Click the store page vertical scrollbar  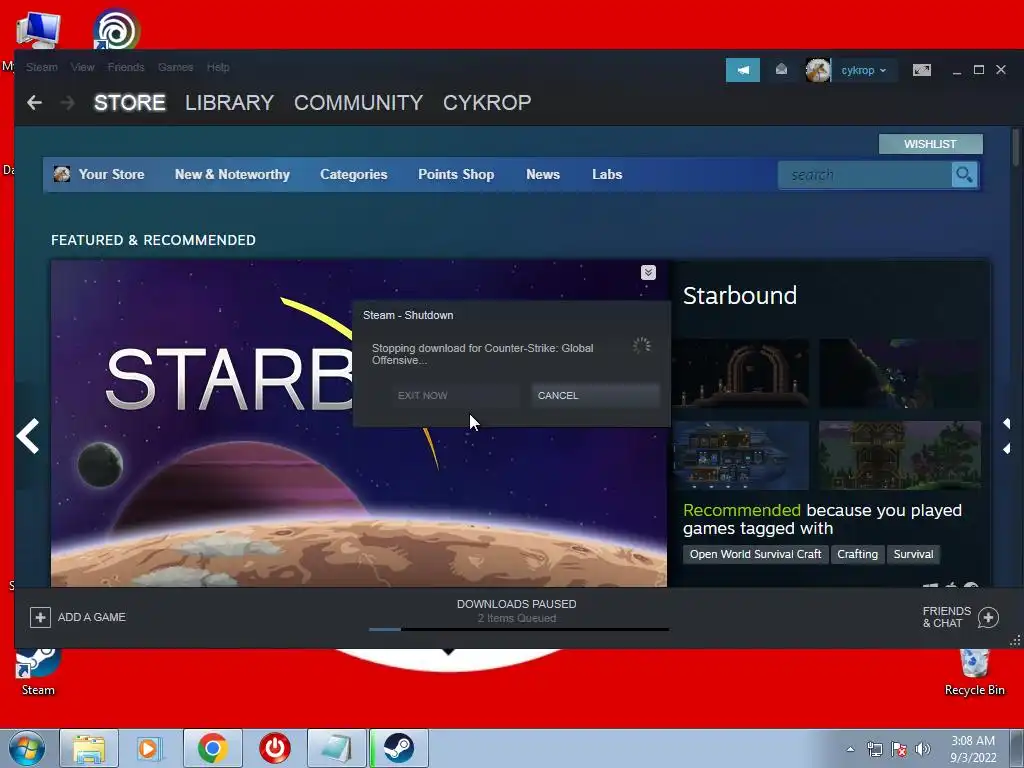tap(1016, 147)
